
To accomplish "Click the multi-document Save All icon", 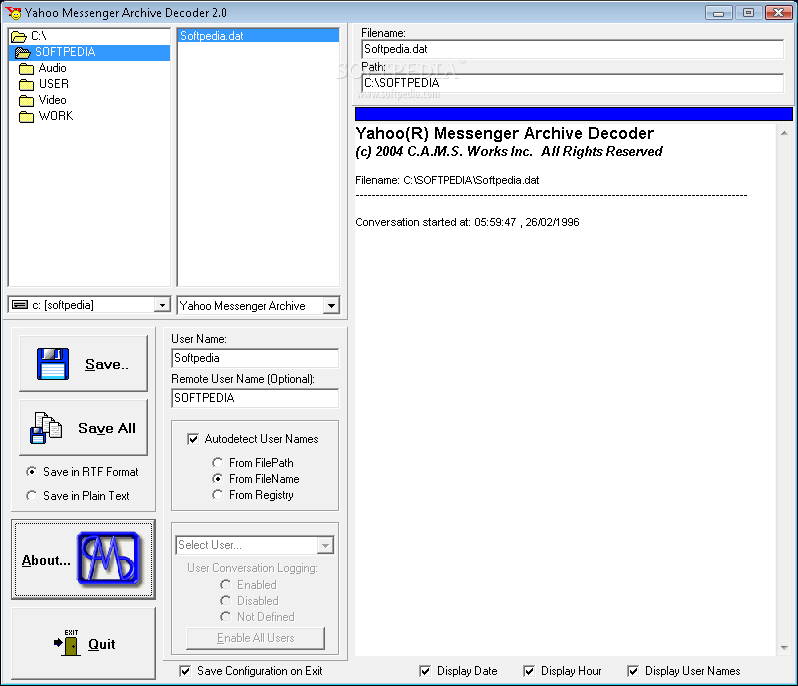I will [46, 428].
